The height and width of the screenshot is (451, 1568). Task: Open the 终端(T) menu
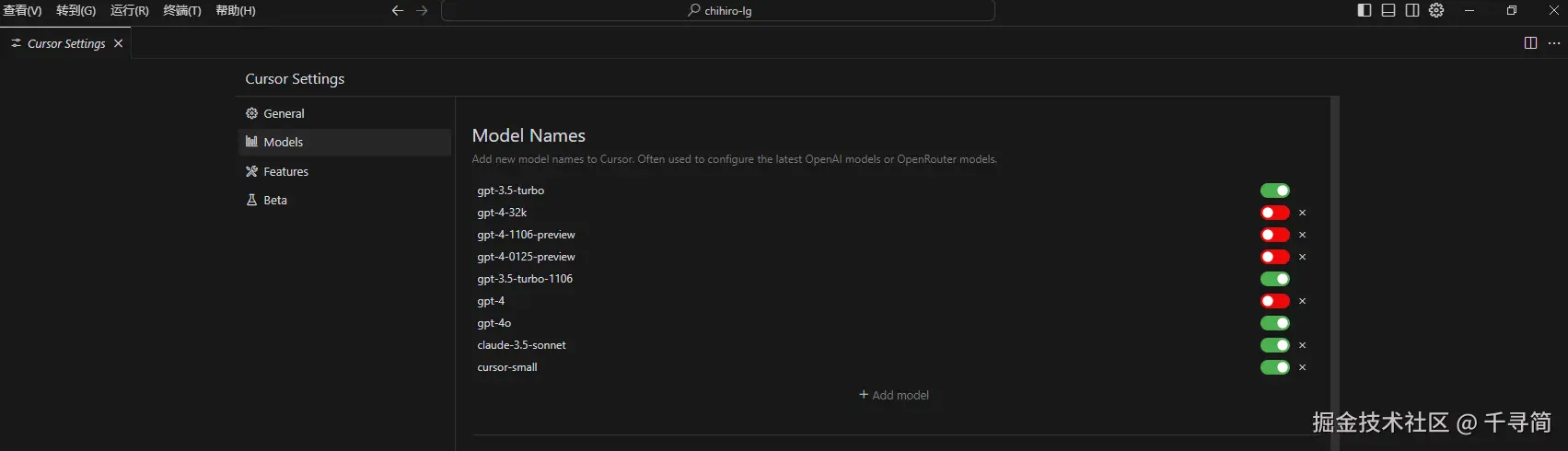181,11
